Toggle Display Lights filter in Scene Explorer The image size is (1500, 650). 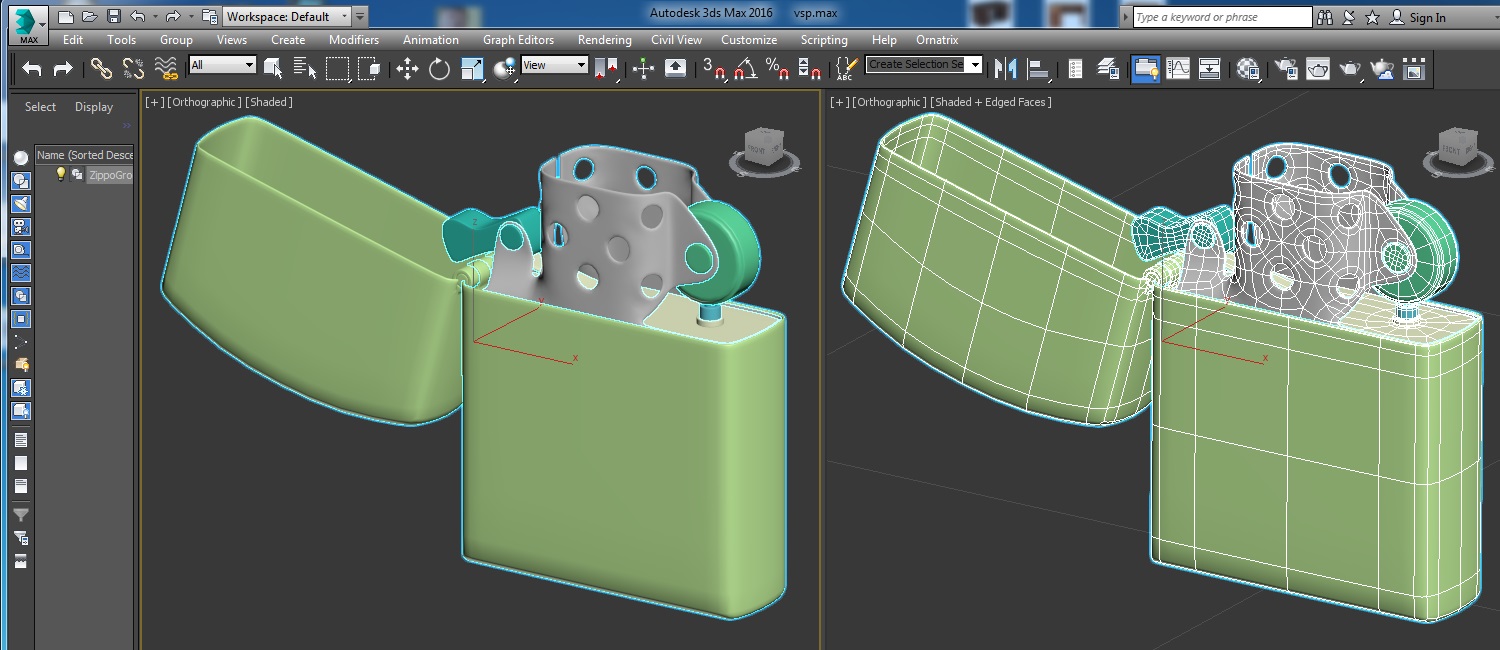(x=21, y=203)
